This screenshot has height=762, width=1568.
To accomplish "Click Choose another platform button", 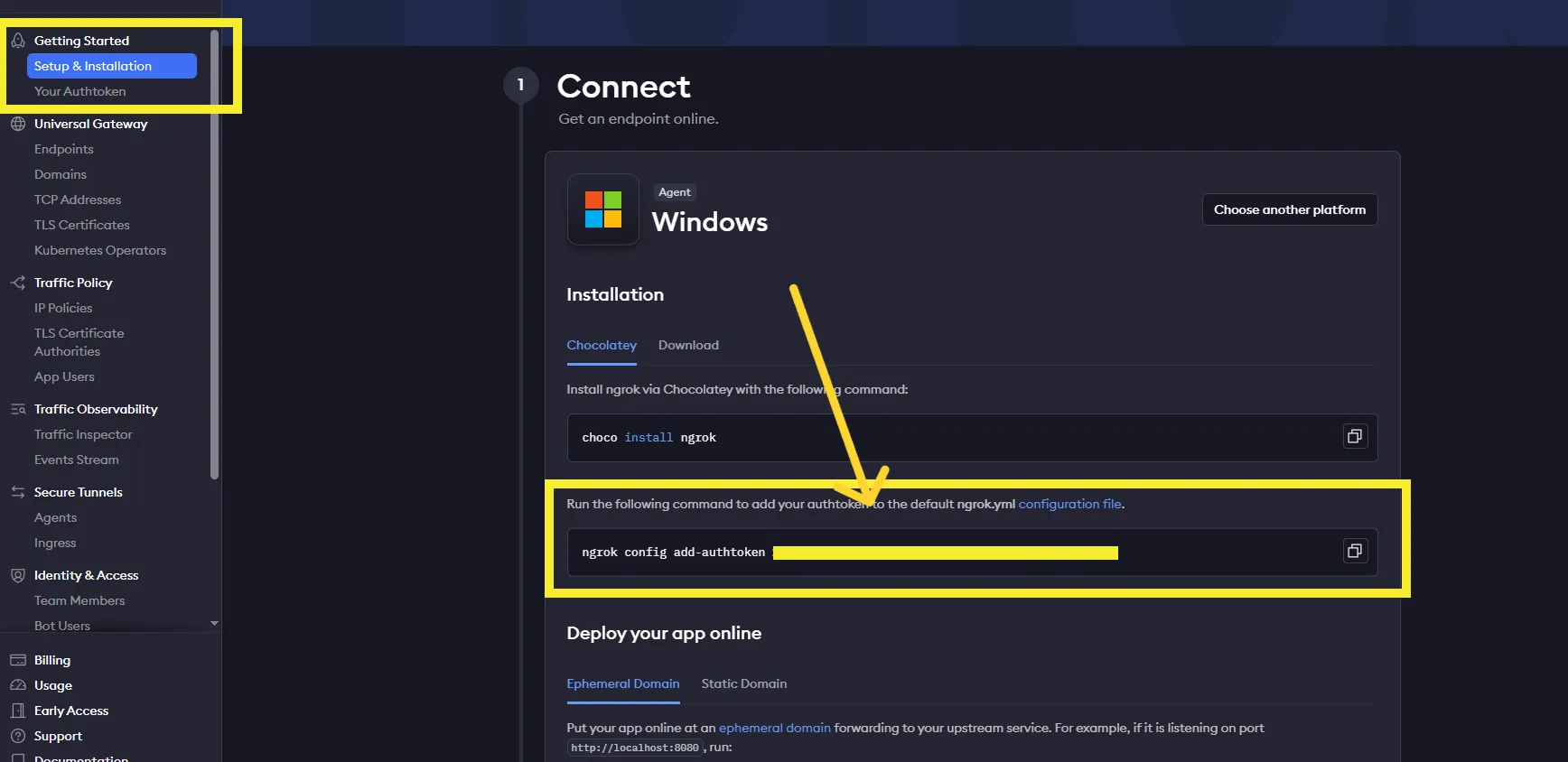I will pyautogui.click(x=1289, y=209).
